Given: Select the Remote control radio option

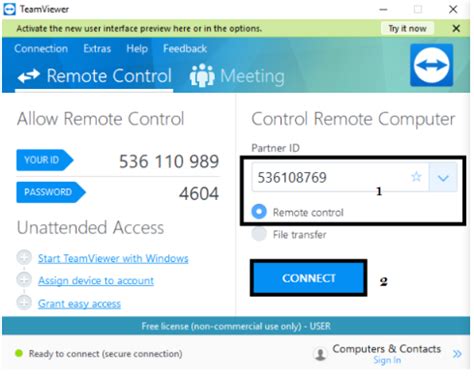Looking at the screenshot, I should pyautogui.click(x=259, y=211).
